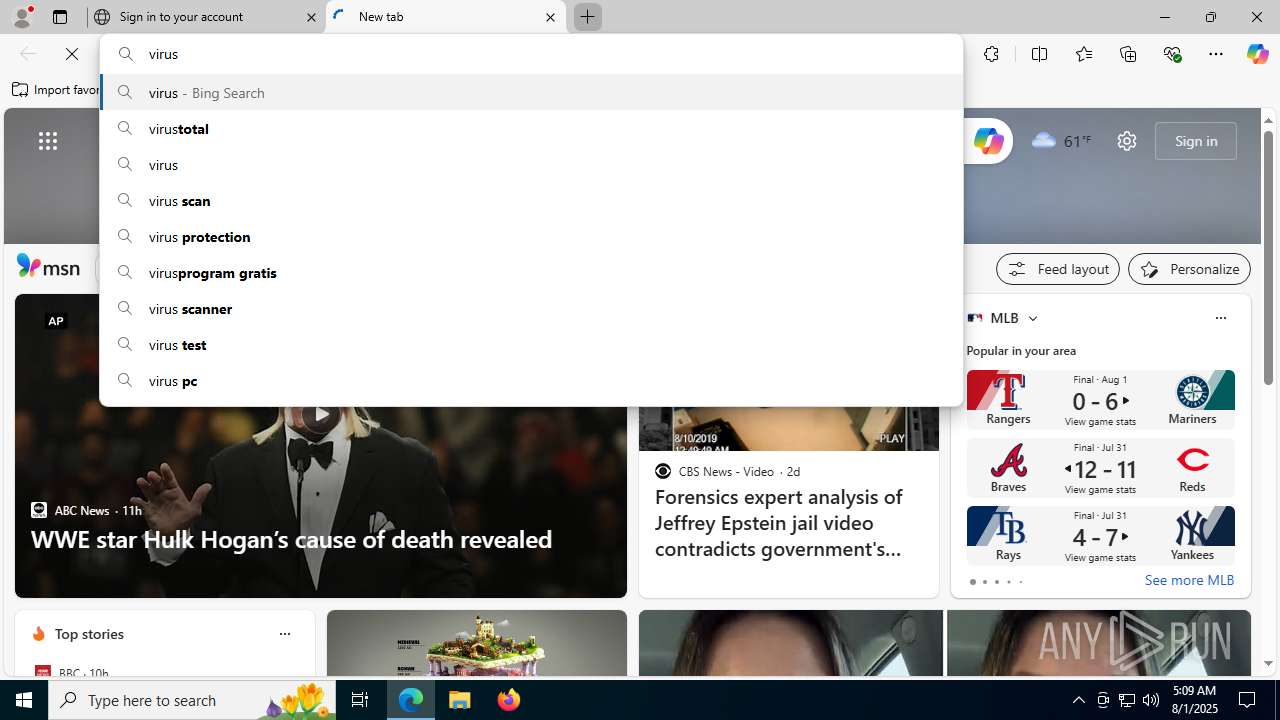This screenshot has height=720, width=1280.
Task: Open the MSN app launcher grid
Action: click(x=47, y=141)
